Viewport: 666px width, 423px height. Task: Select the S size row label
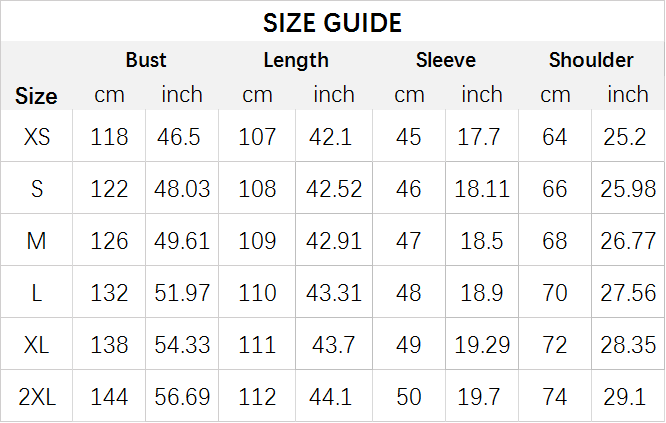(37, 189)
